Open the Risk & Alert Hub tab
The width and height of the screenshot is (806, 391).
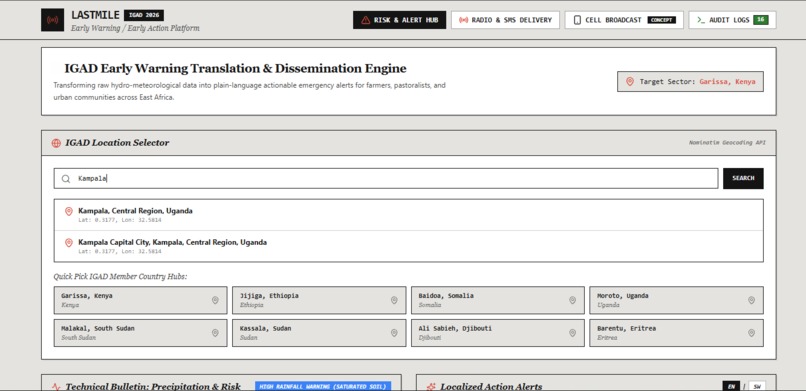399,20
